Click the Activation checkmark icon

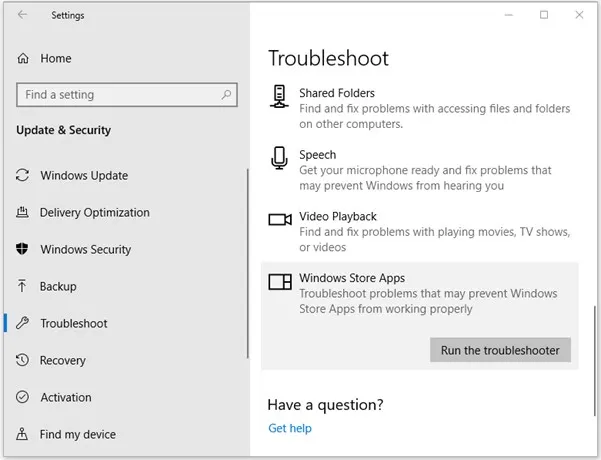pos(22,398)
